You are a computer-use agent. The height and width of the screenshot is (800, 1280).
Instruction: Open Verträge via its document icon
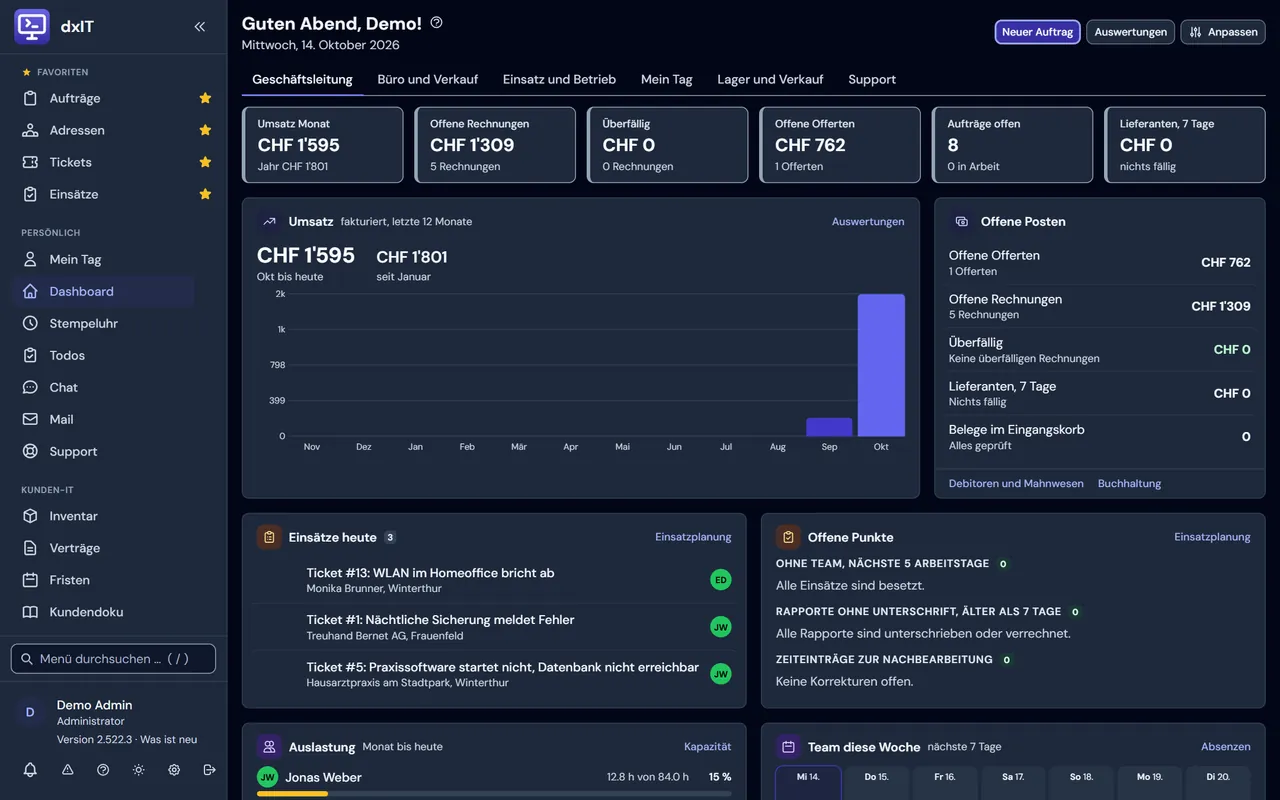pyautogui.click(x=30, y=548)
